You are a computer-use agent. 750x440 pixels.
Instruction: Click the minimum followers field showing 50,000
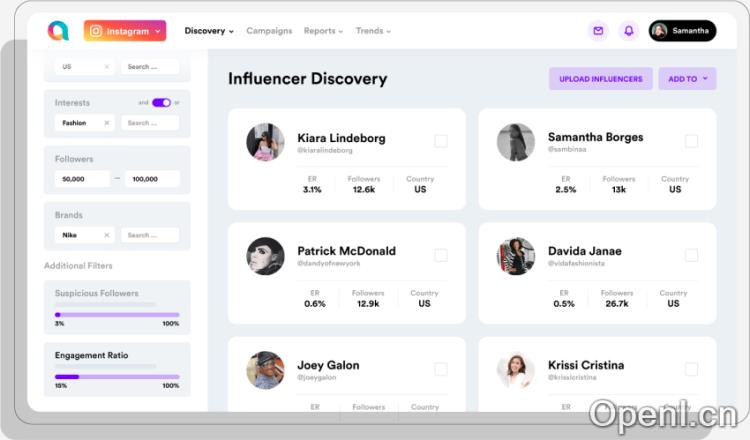[81, 179]
